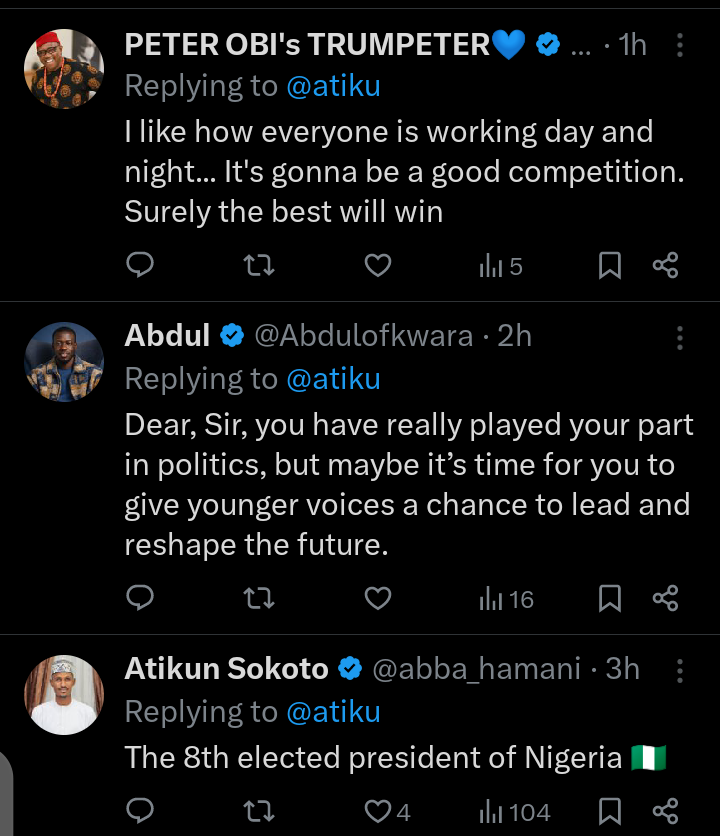View PETER OBI's TRUMPETER profile avatar

click(64, 69)
